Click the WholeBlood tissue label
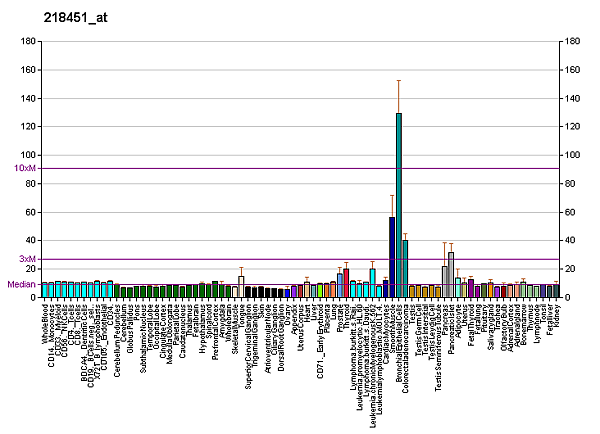This screenshot has height=434, width=600. [46, 322]
